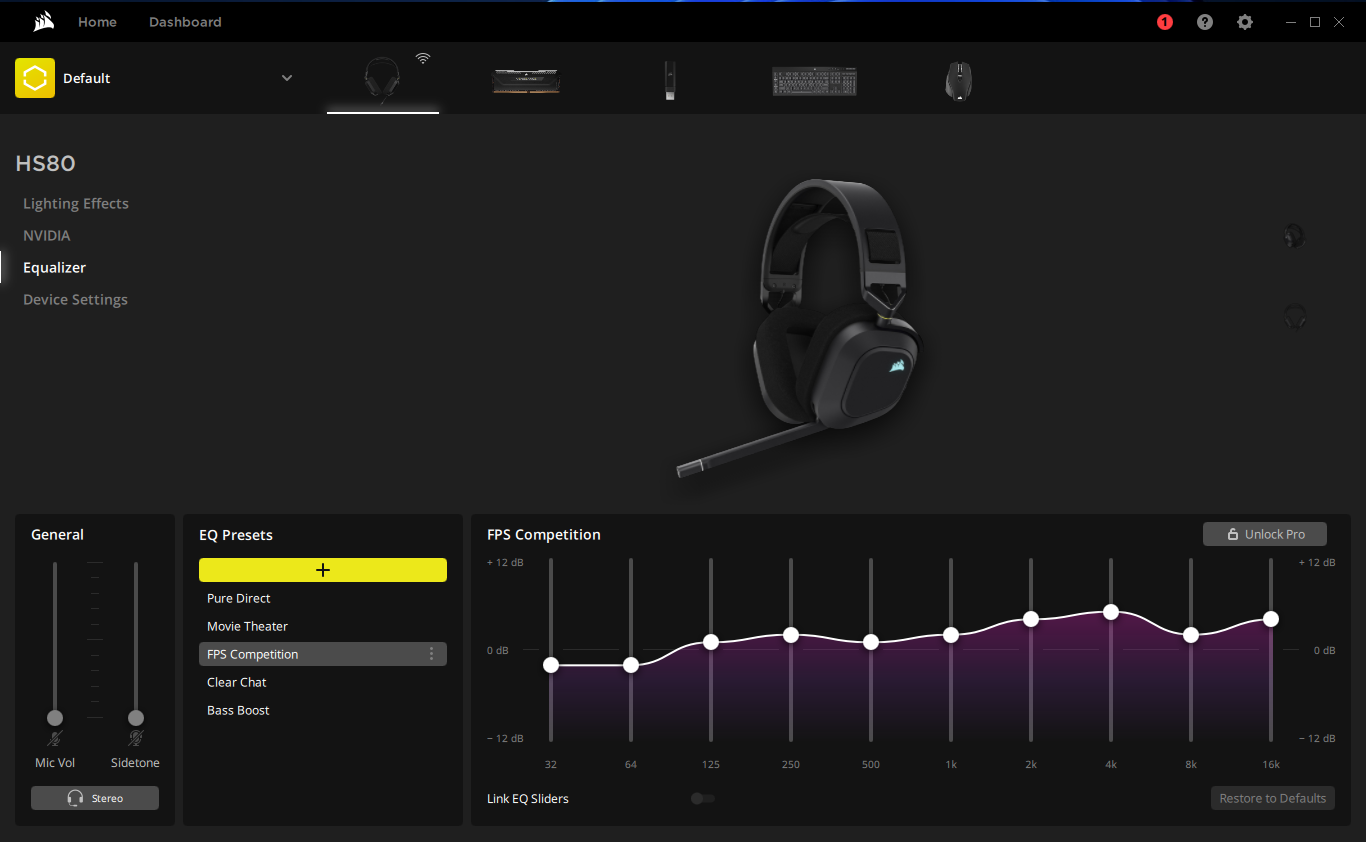Open the settings gear icon

click(x=1245, y=22)
